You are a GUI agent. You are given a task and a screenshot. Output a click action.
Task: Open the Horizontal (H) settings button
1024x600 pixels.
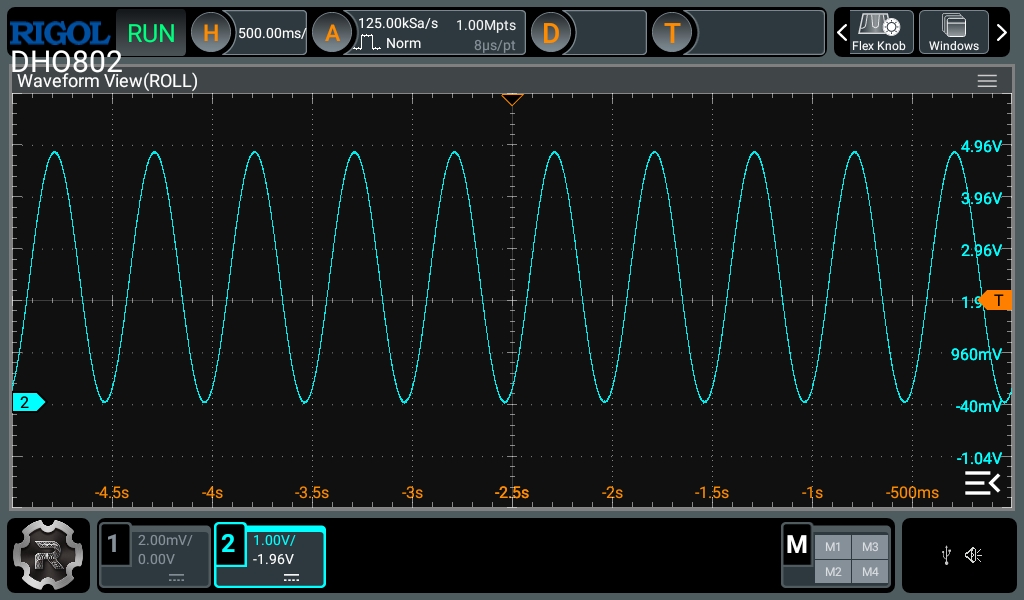210,33
